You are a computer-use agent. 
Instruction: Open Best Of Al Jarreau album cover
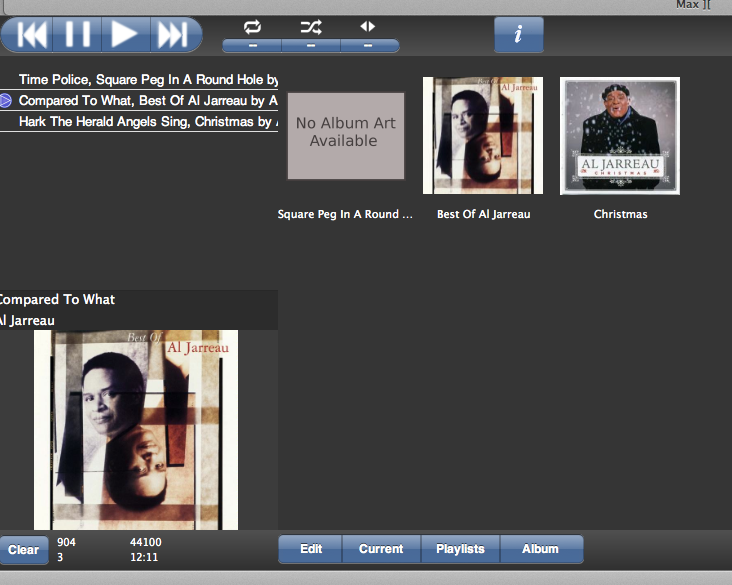[x=483, y=135]
